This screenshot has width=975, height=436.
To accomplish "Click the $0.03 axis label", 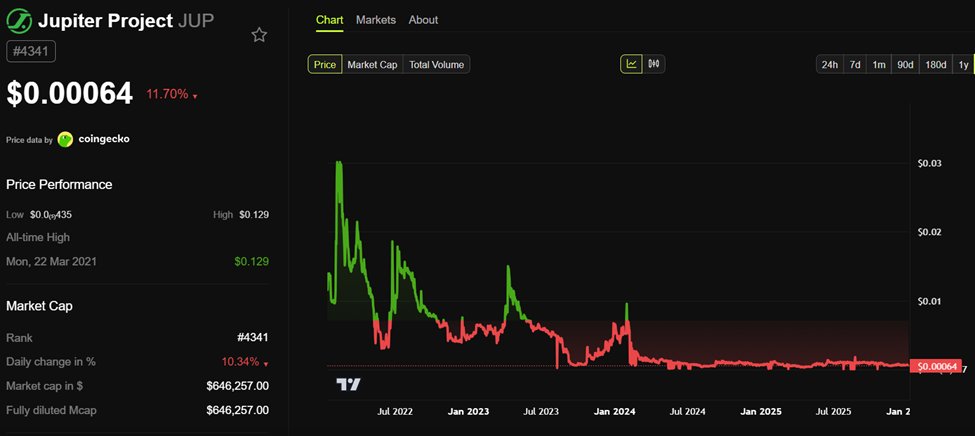I will pyautogui.click(x=929, y=164).
